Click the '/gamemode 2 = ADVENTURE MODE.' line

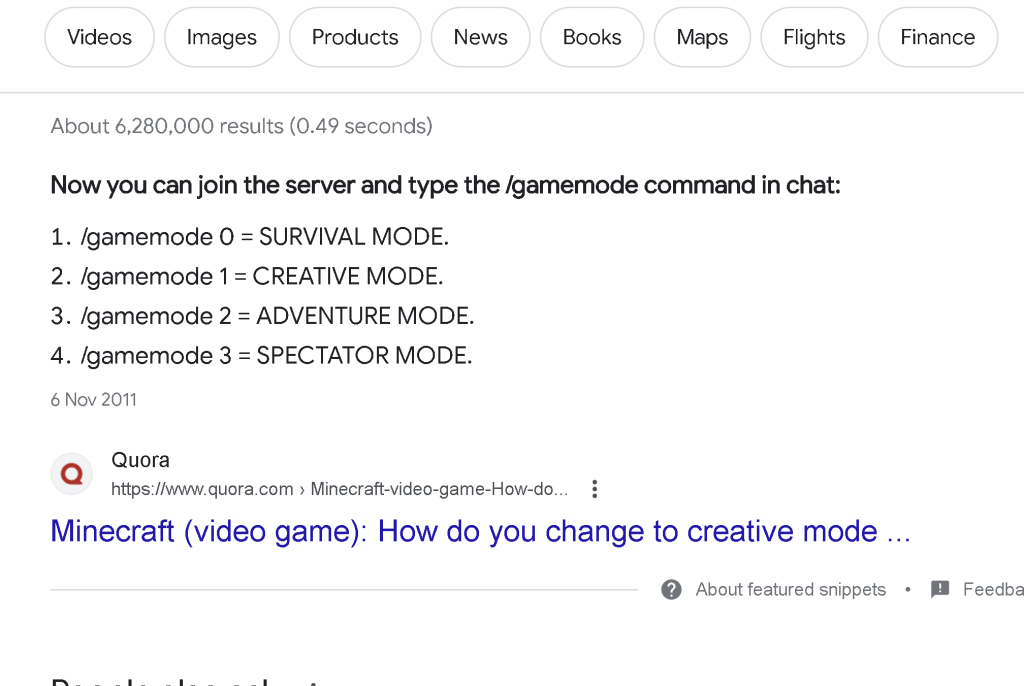pos(278,316)
